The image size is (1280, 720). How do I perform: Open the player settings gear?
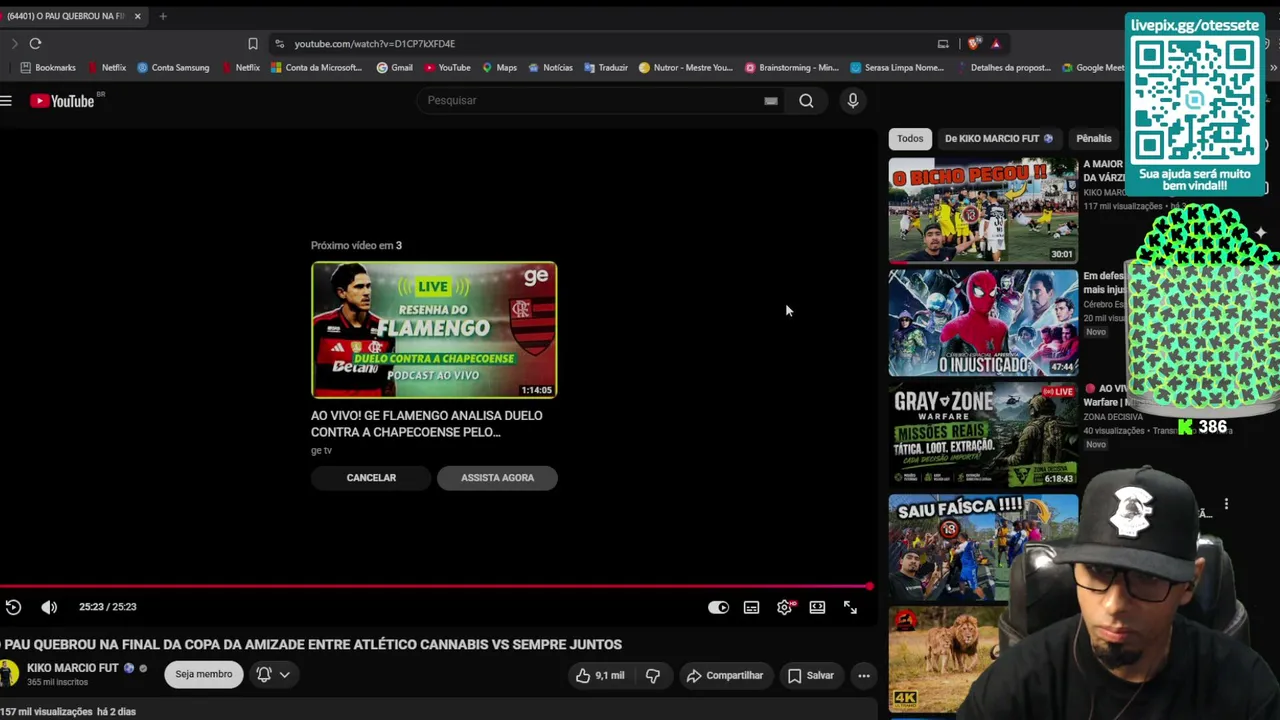(x=785, y=607)
